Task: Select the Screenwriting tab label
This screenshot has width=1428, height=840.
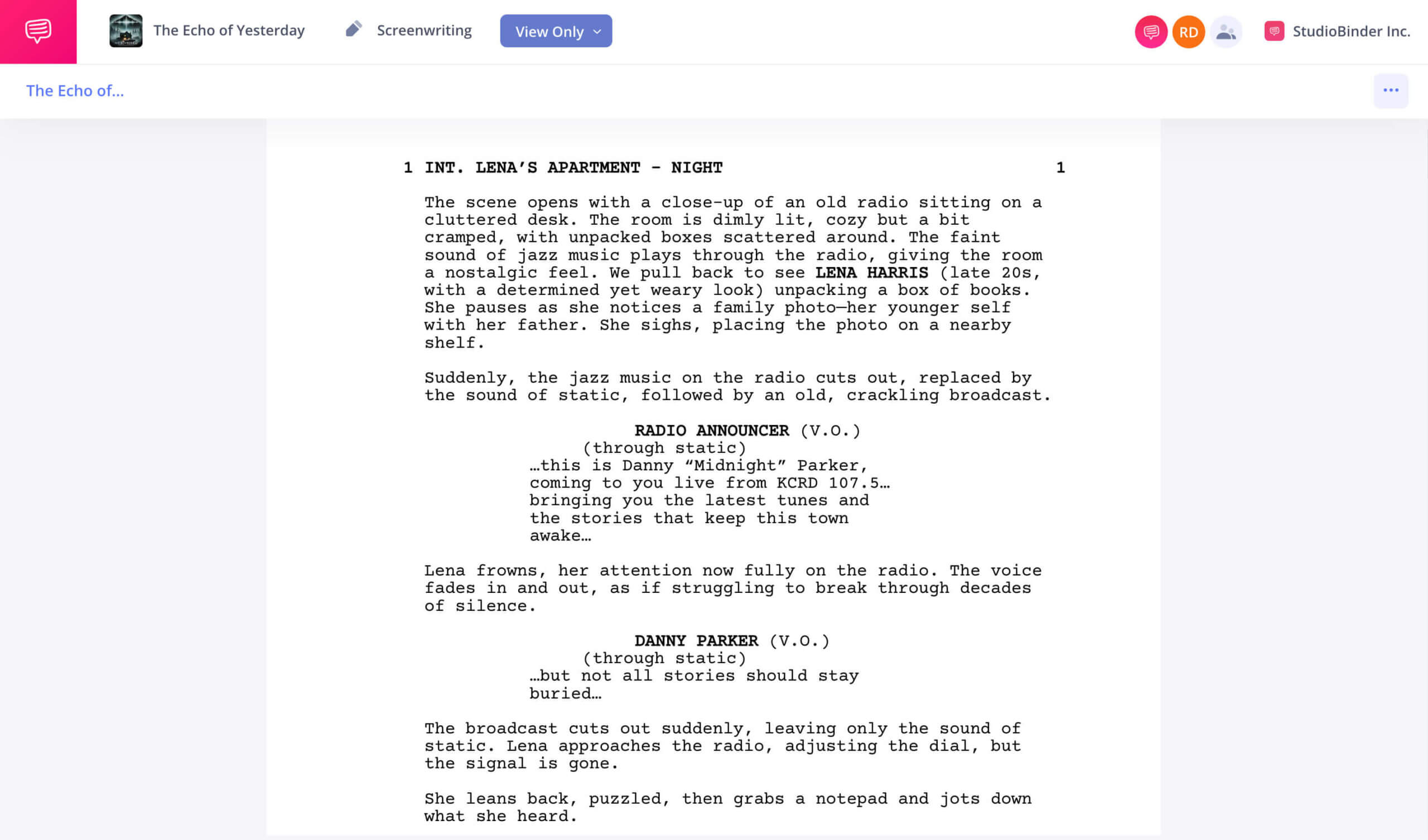Action: tap(424, 31)
